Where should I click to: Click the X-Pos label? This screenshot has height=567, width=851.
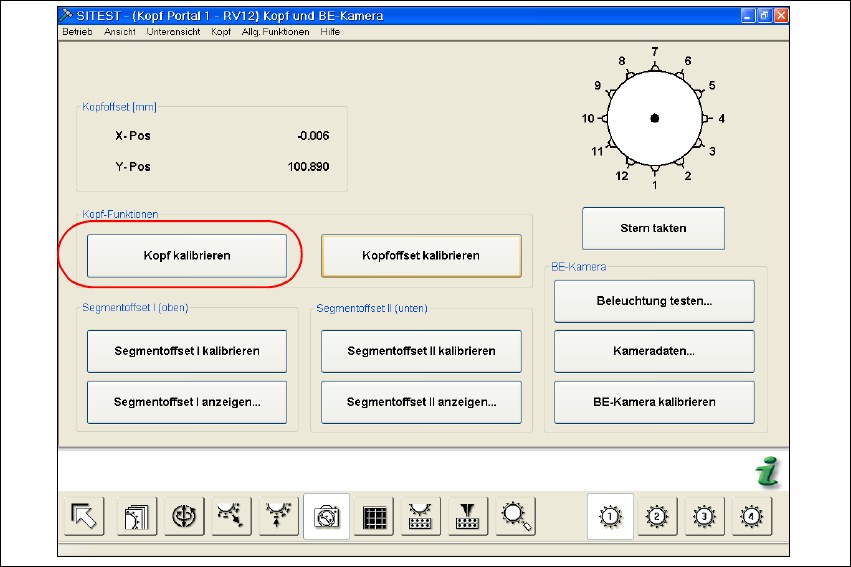(132, 136)
